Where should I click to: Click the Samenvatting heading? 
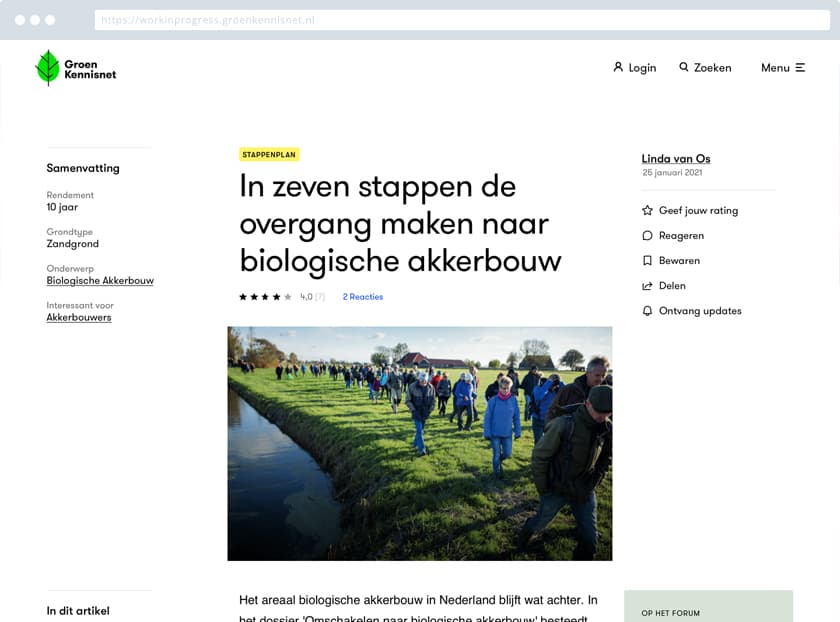[x=82, y=168]
